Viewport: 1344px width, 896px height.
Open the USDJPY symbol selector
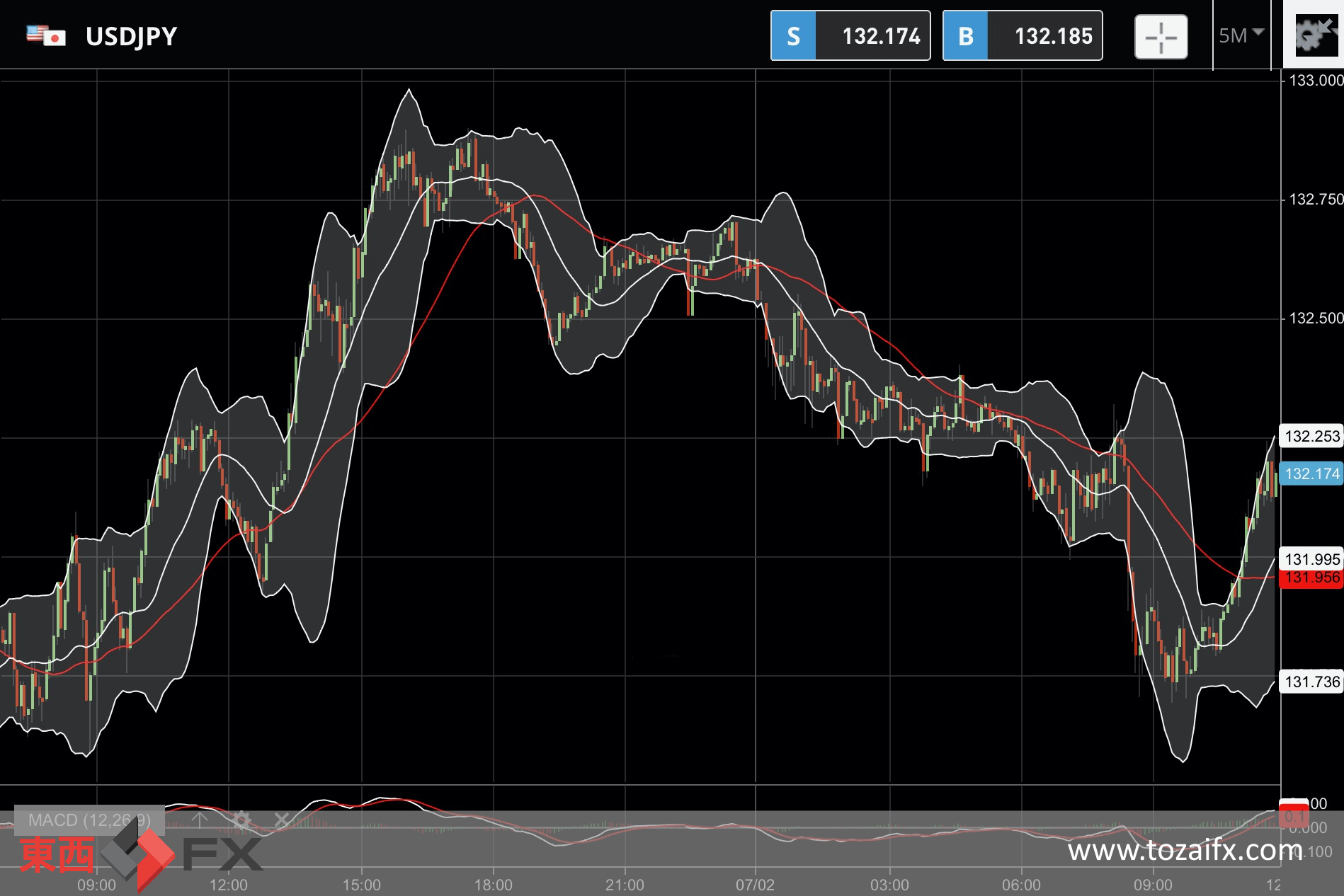coord(131,36)
